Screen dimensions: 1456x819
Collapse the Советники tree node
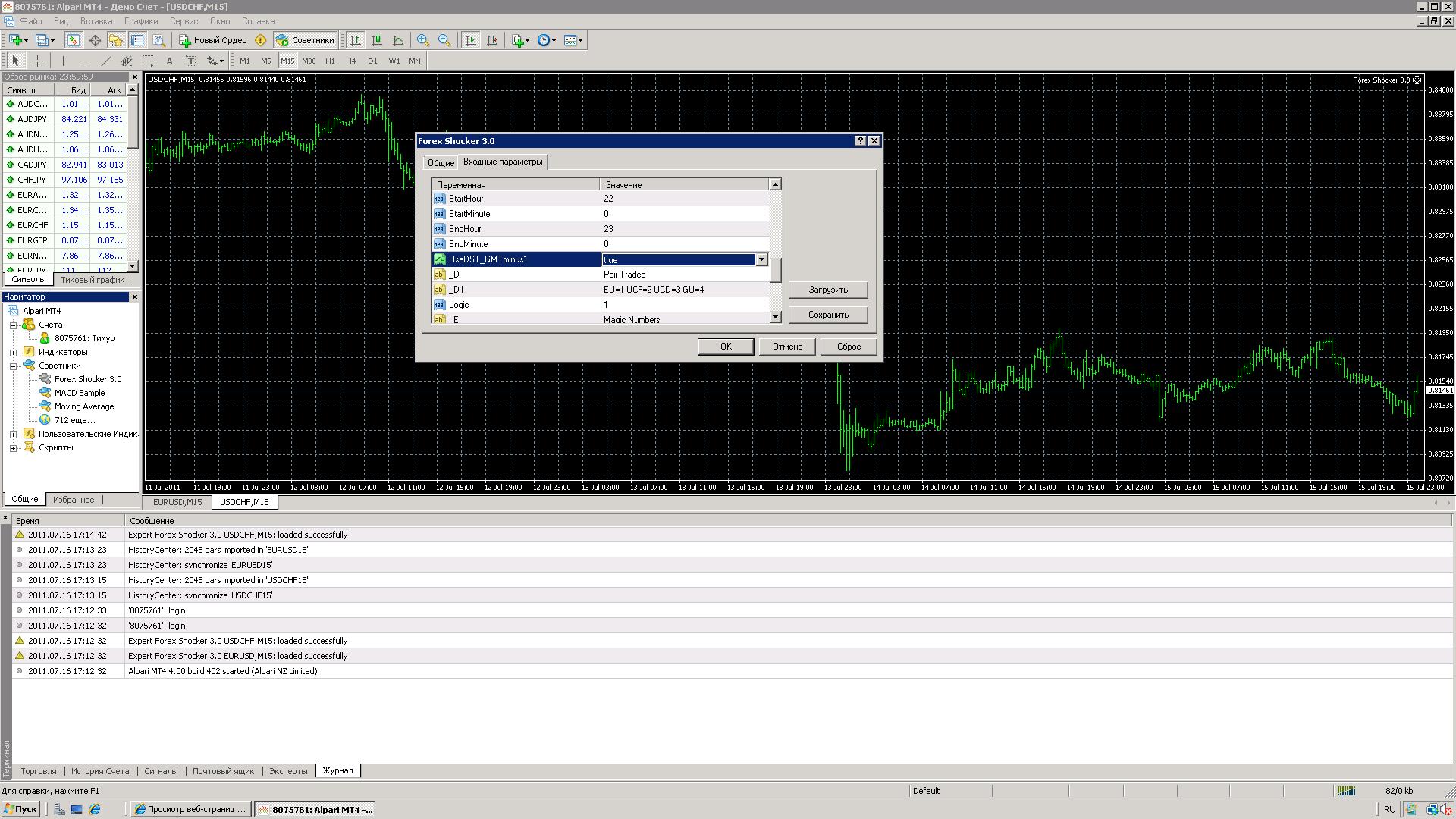click(14, 366)
